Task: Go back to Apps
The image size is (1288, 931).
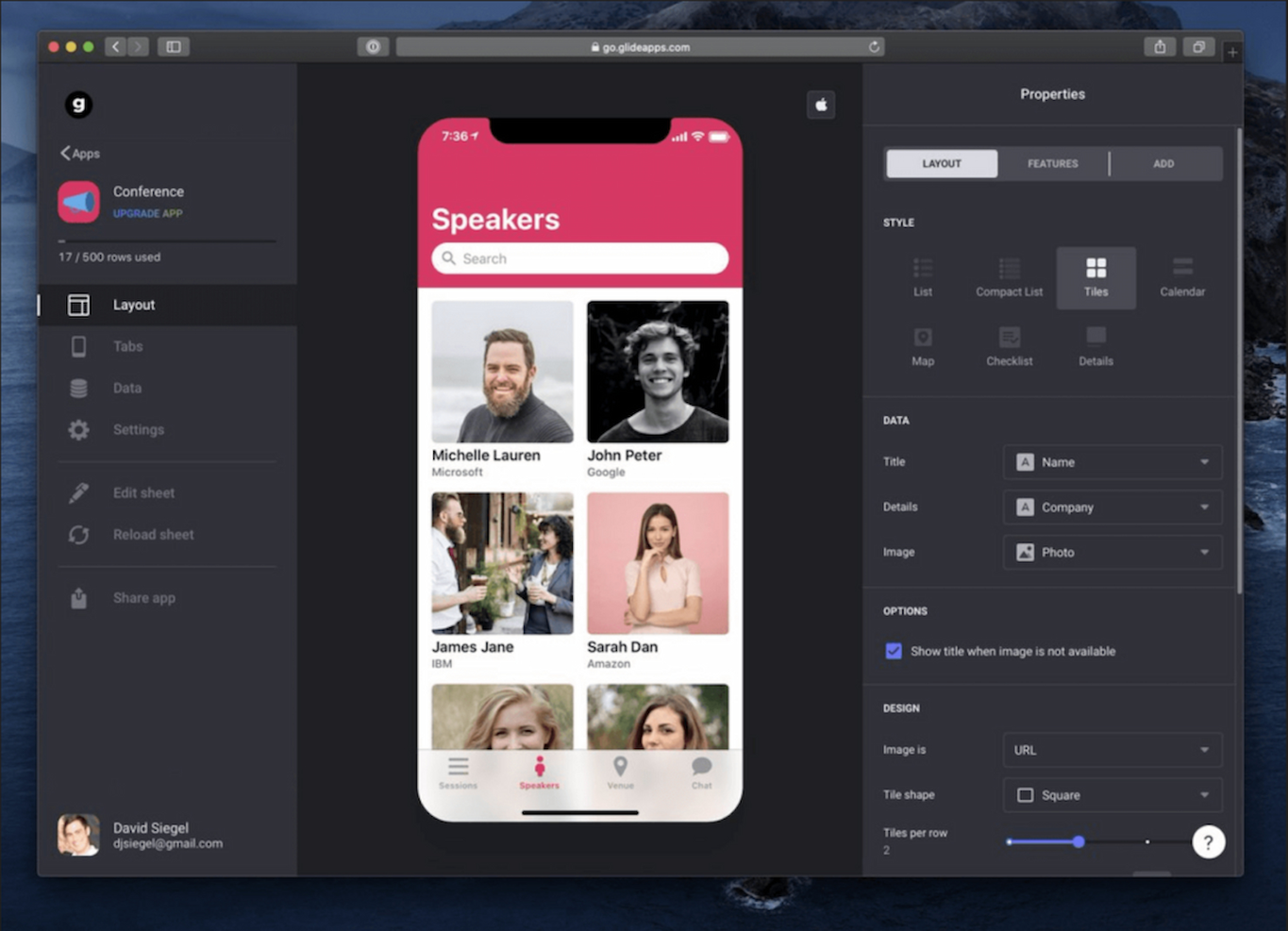Action: point(81,153)
